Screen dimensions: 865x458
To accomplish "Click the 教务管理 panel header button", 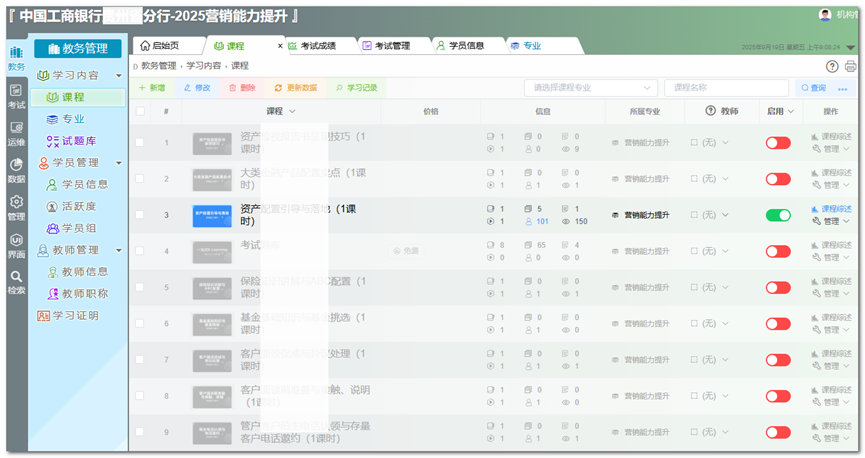I will point(78,49).
